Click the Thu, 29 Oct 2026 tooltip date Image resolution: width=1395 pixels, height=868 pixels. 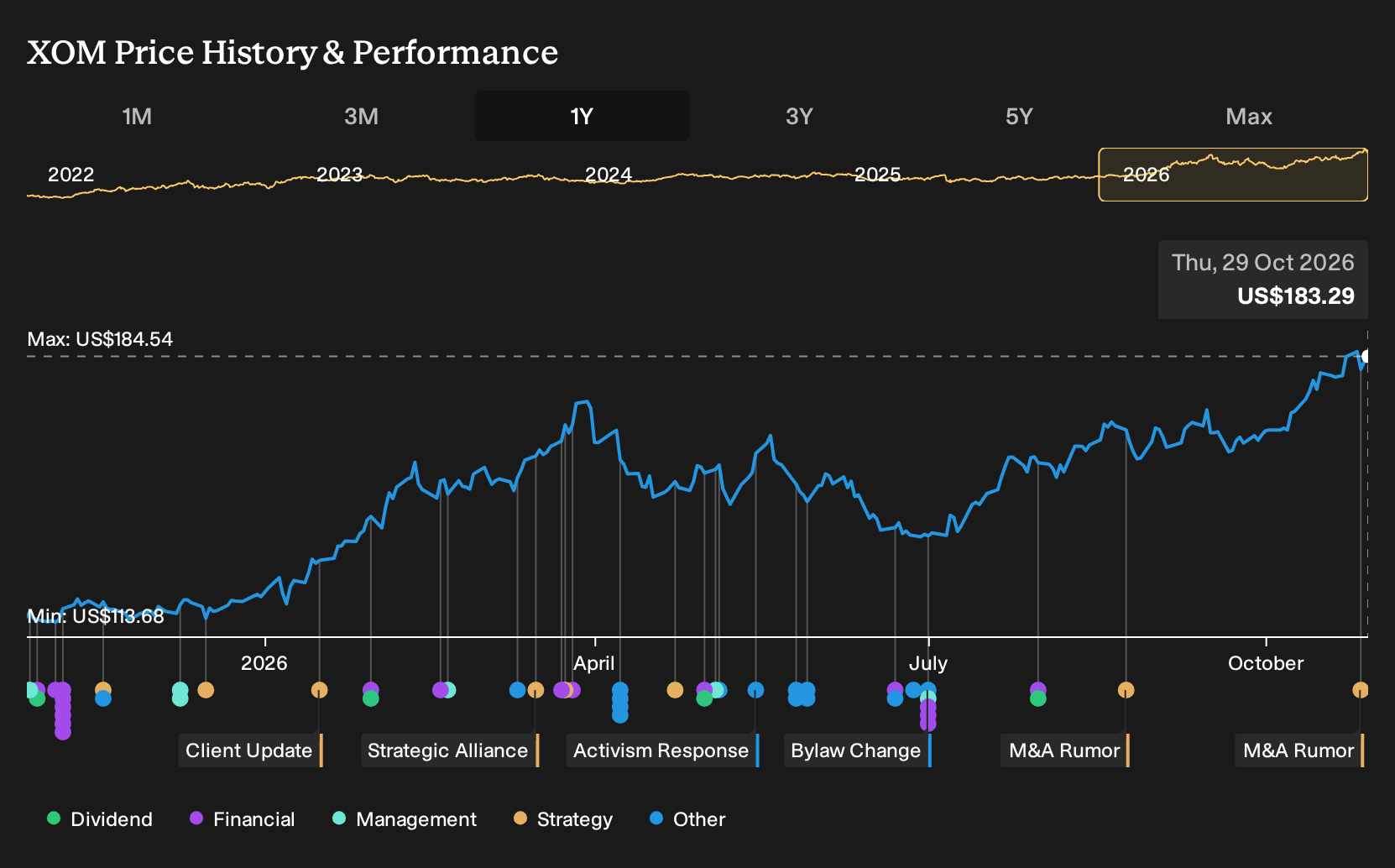1262,263
